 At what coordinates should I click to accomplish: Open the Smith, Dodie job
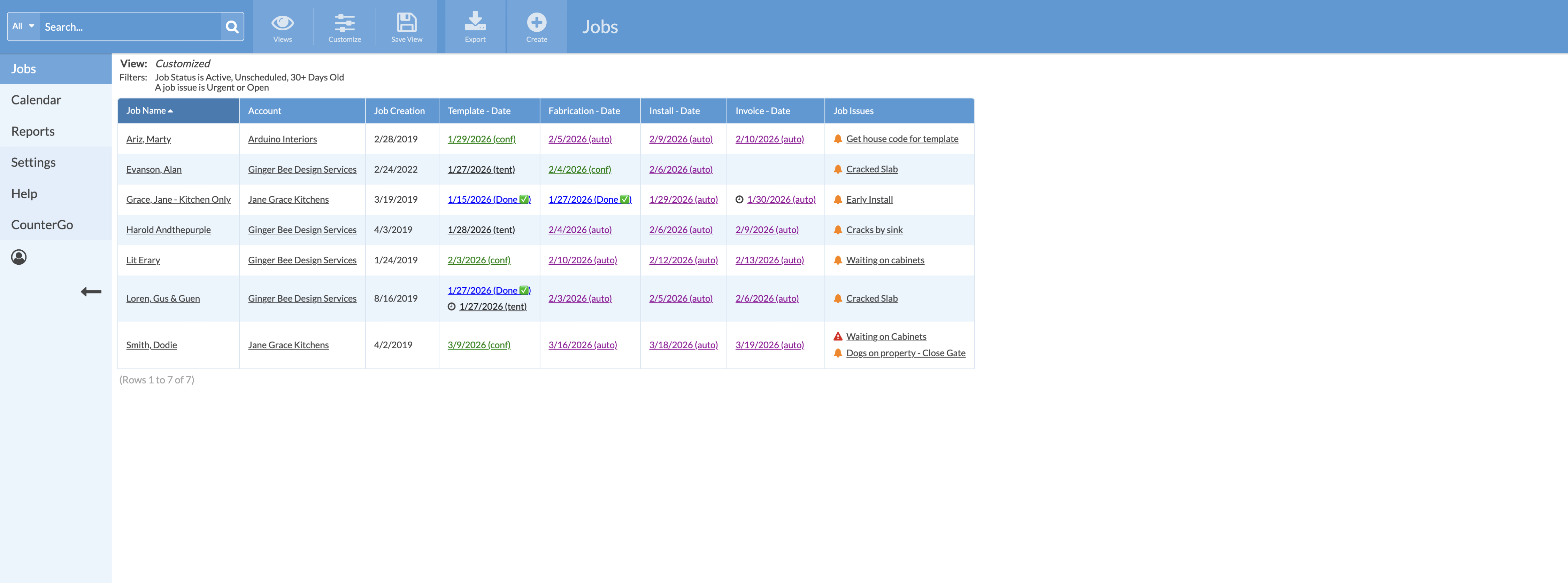tap(151, 344)
